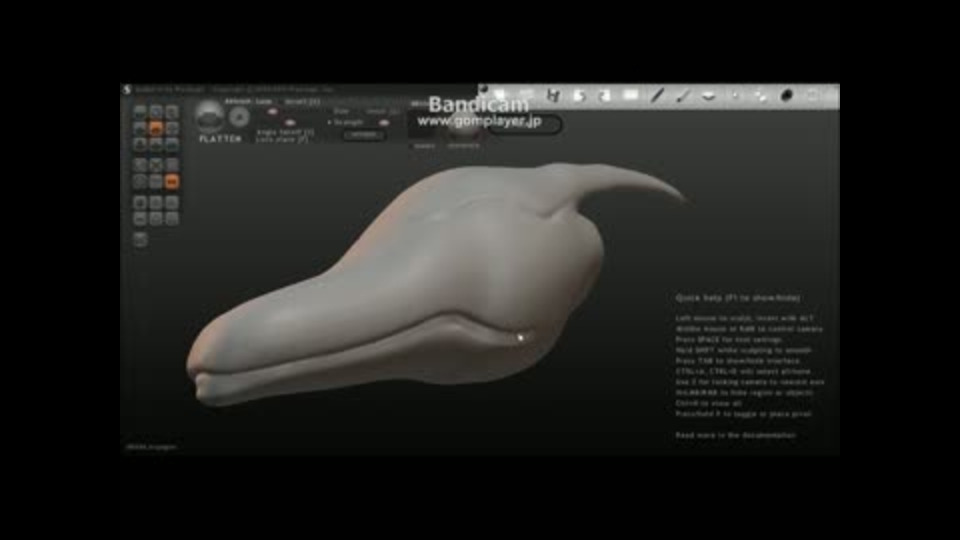Image resolution: width=960 pixels, height=540 pixels.
Task: Click the Strength slider knob
Action: click(x=384, y=122)
